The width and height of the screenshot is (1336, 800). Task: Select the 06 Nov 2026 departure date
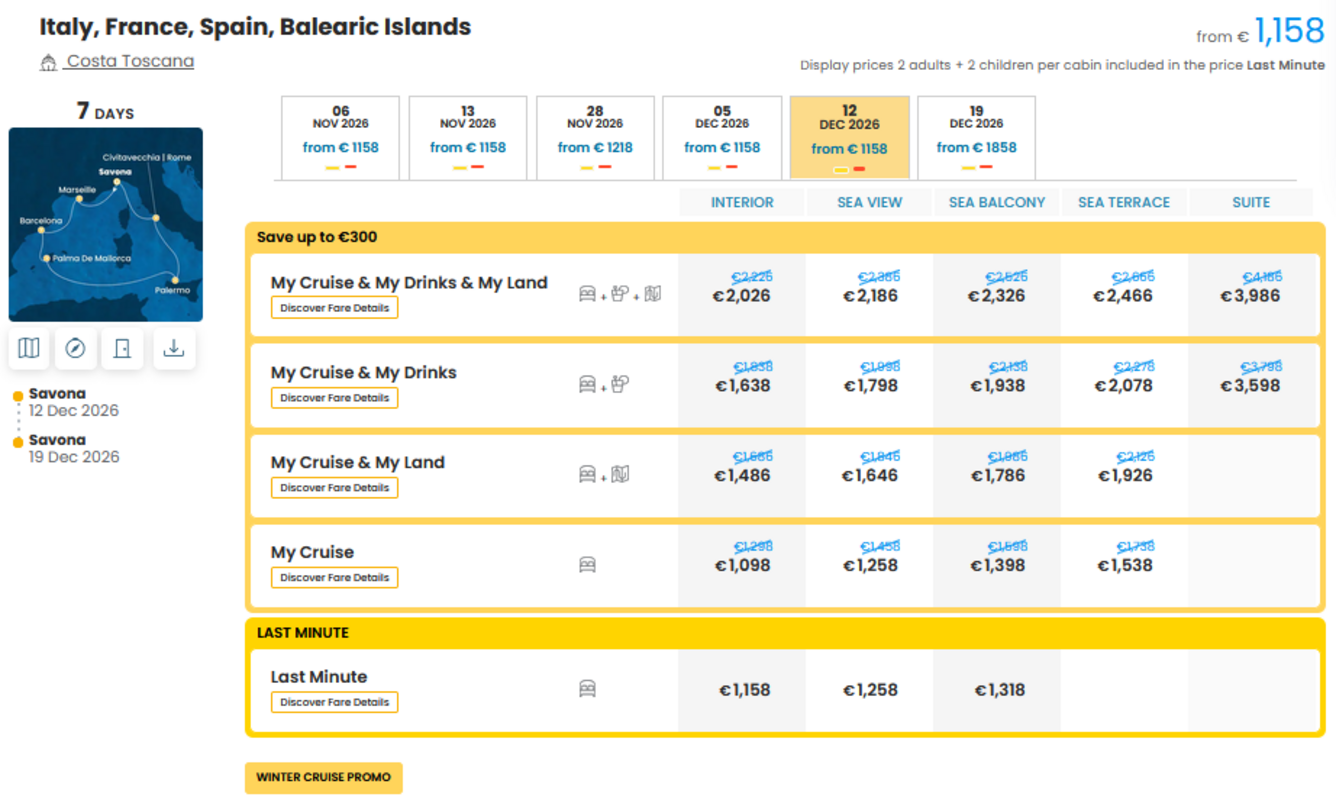[x=341, y=138]
